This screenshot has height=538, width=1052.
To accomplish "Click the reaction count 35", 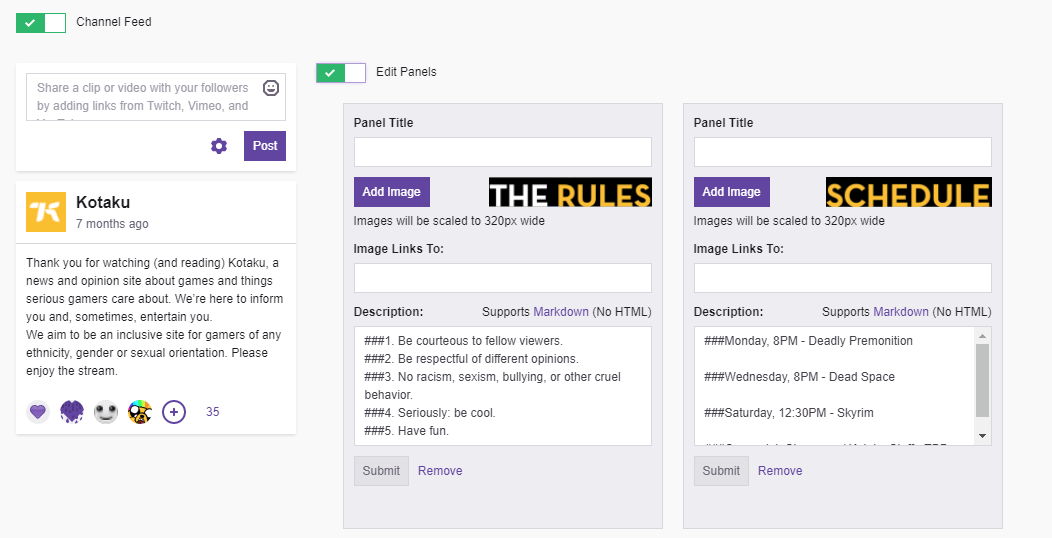I will tap(212, 411).
